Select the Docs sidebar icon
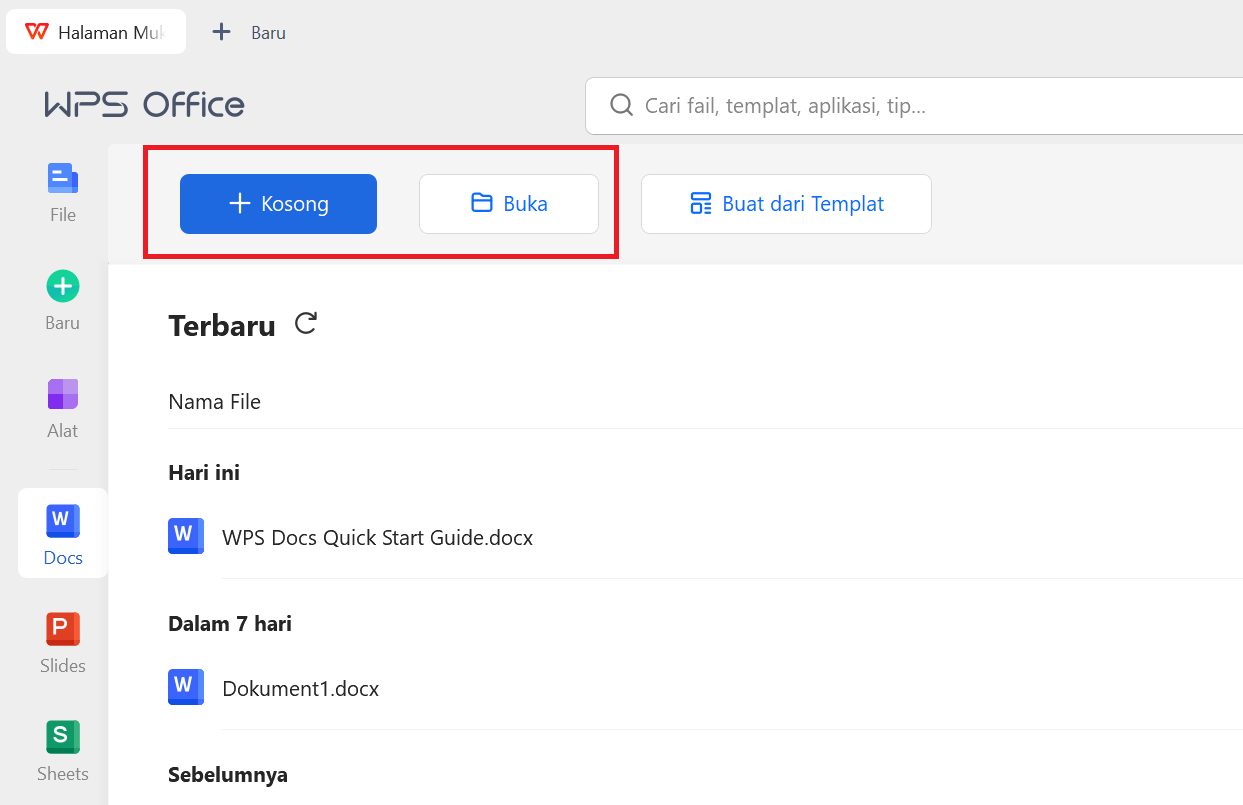1243x805 pixels. coord(62,533)
